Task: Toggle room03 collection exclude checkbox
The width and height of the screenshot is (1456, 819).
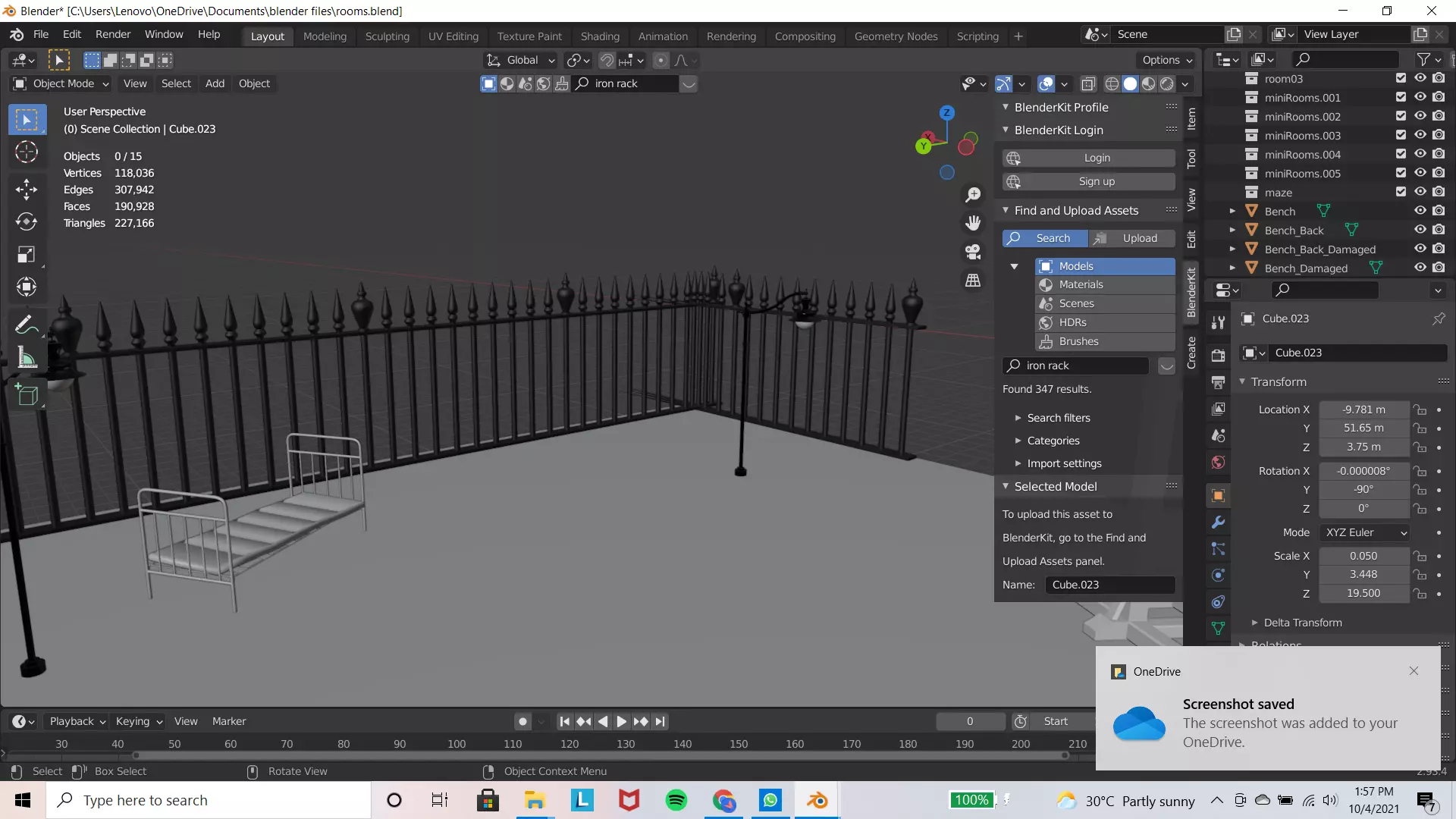Action: coord(1401,78)
